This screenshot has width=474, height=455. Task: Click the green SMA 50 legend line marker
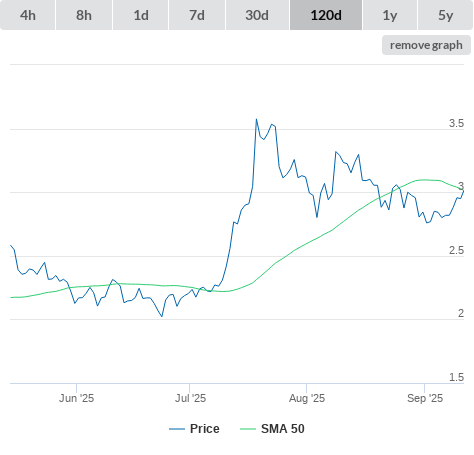248,429
